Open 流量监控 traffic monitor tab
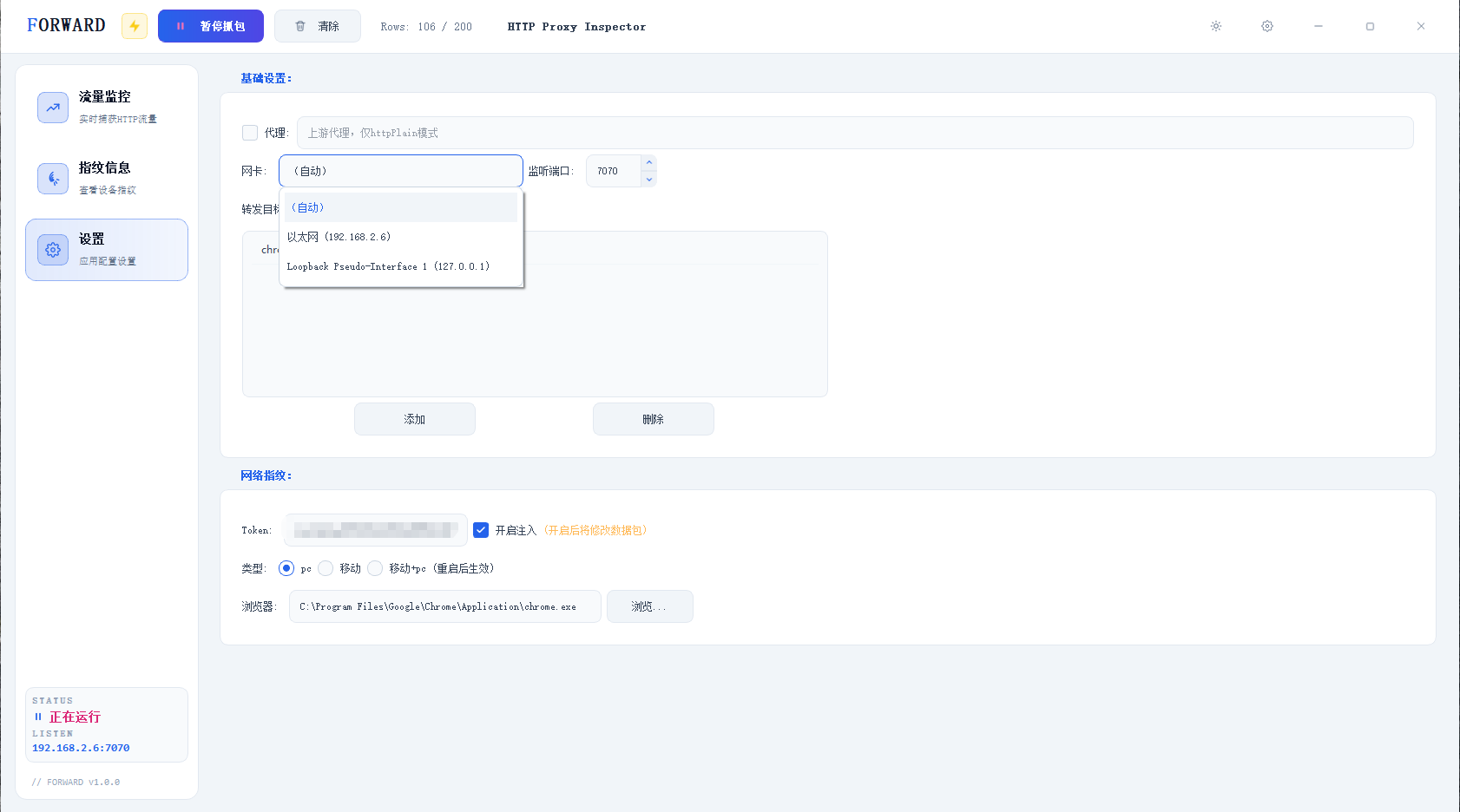Screen dimensions: 1460x812 [107, 108]
